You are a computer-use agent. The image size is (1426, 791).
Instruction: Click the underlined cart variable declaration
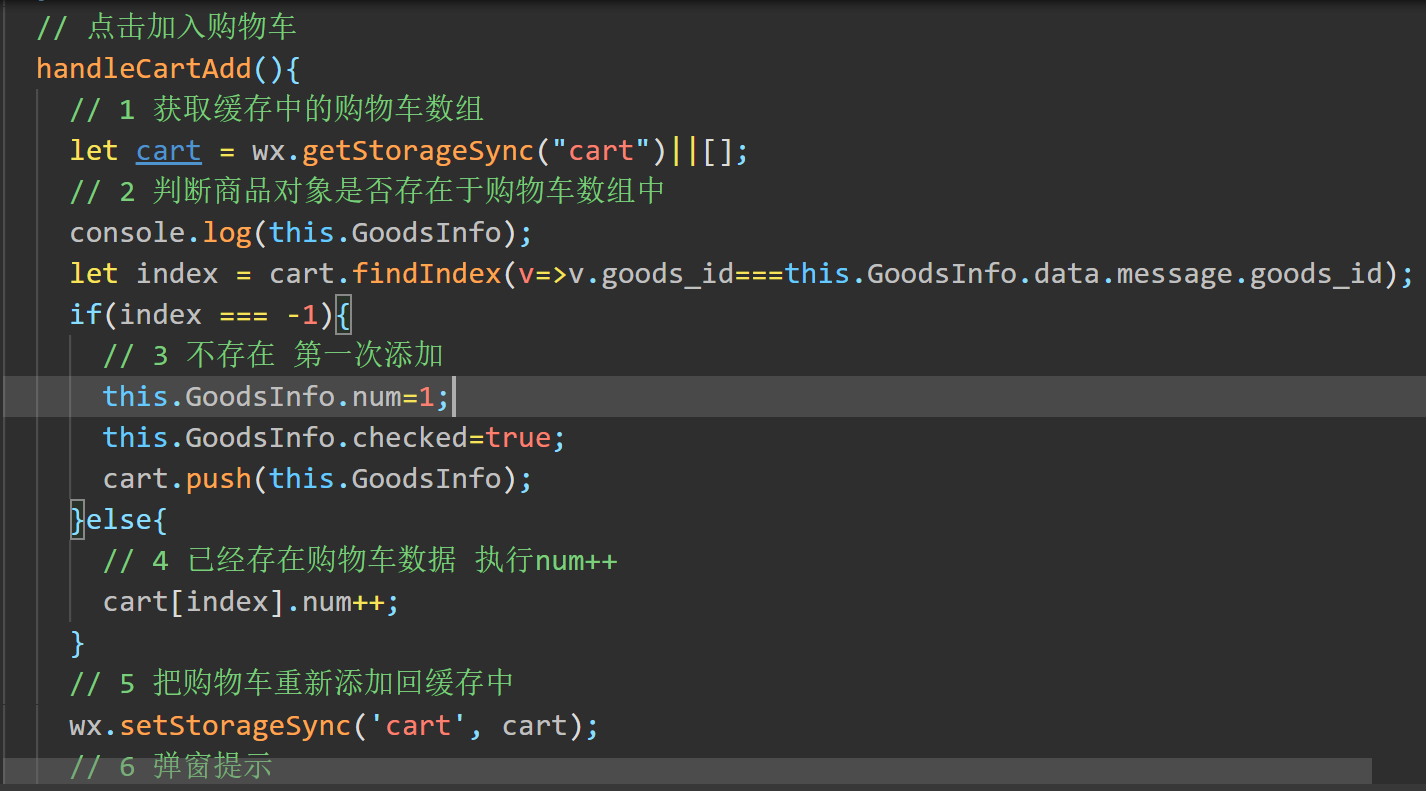click(x=169, y=151)
